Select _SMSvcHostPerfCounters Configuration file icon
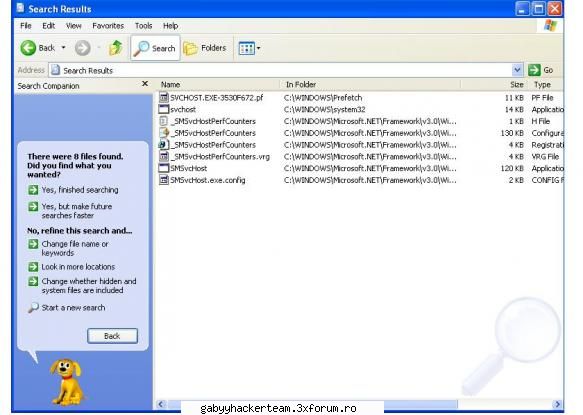The width and height of the screenshot is (583, 415). pyautogui.click(x=164, y=133)
